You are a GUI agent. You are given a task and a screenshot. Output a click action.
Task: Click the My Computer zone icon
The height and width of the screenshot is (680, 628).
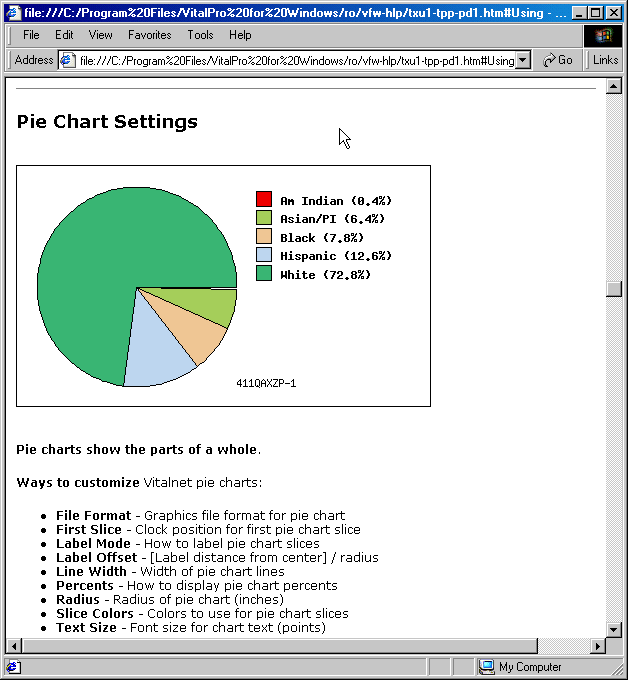coord(487,667)
